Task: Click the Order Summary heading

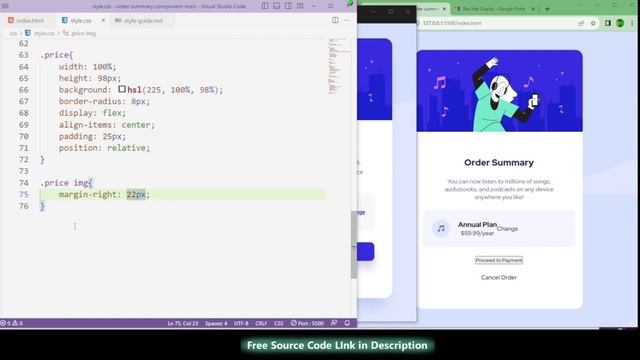Action: coord(499,162)
